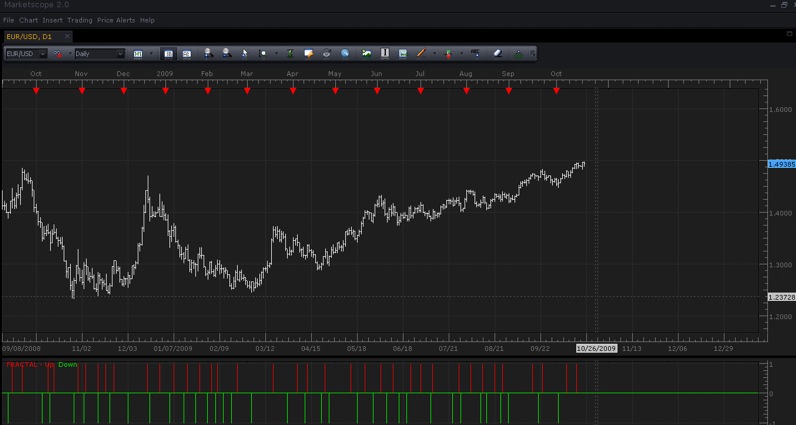Click the 09/08/2008 date on the axis
The height and width of the screenshot is (425, 796).
(x=21, y=349)
